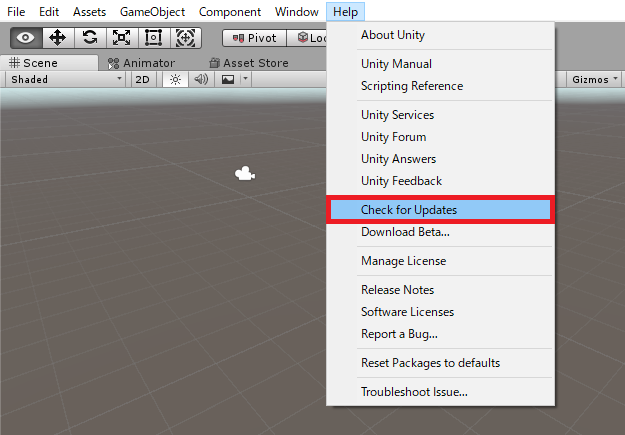Open Manage License
Screen dimensions: 625x435
[x=440, y=261]
